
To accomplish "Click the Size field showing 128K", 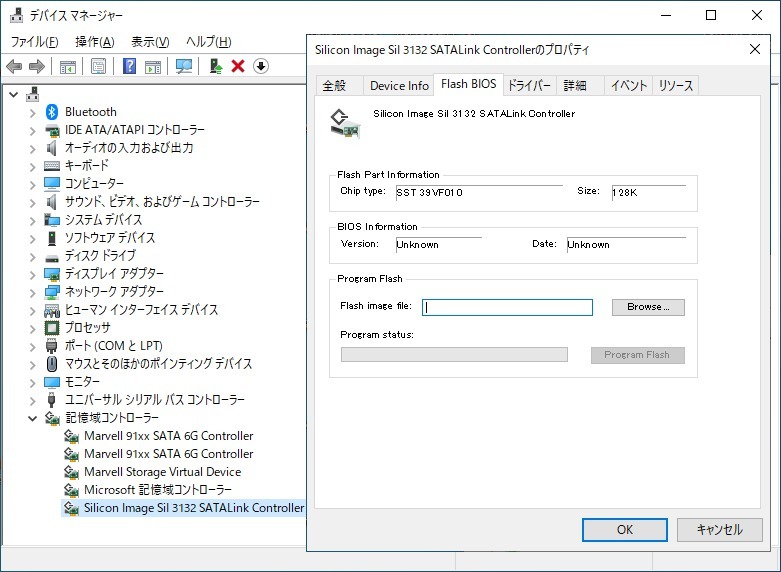I will [x=649, y=193].
